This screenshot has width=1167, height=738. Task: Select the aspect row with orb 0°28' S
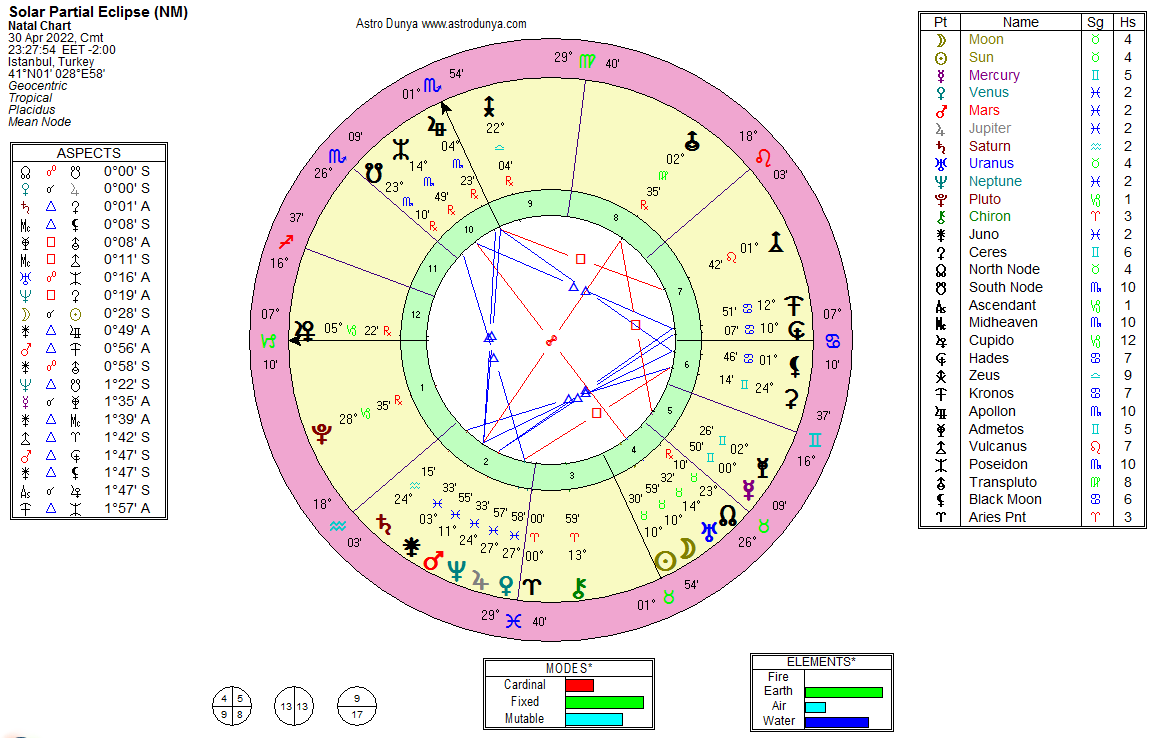(89, 313)
